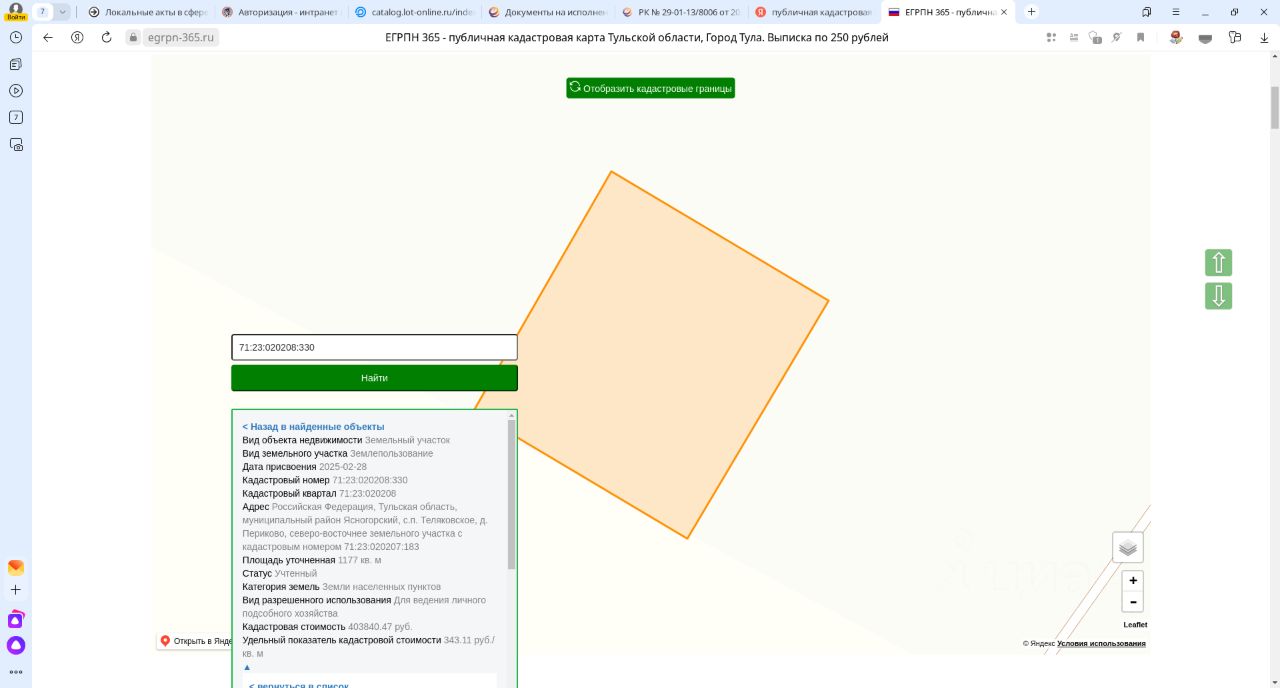
Task: Click Отобразить кадастровые границы button
Action: pyautogui.click(x=650, y=88)
